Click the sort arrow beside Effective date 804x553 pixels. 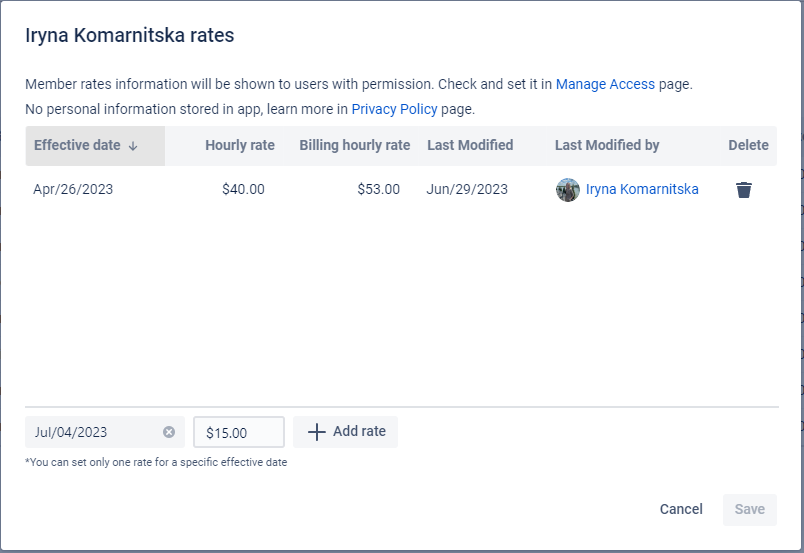133,146
